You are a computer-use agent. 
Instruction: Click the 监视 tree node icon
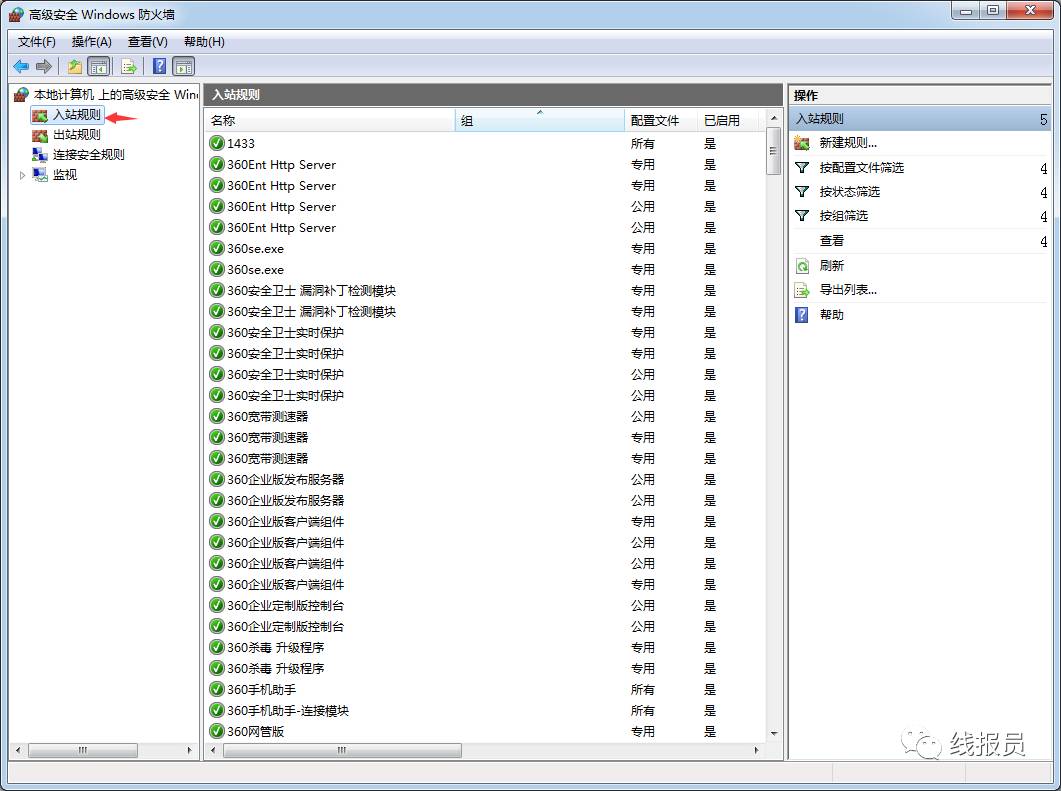point(40,175)
